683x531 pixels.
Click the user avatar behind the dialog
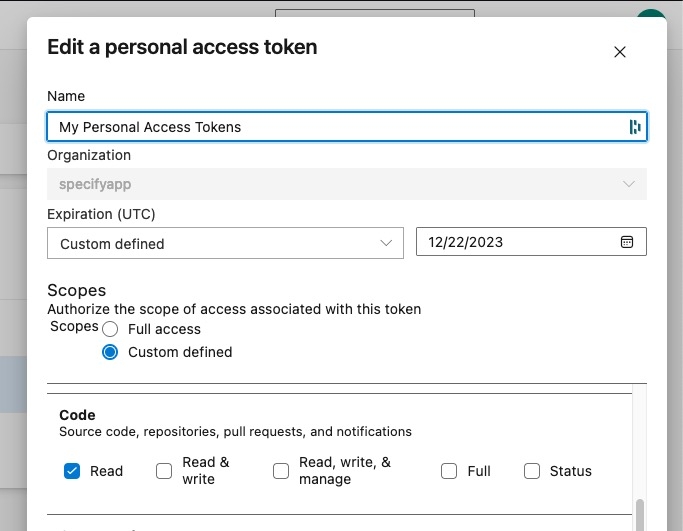point(652,13)
